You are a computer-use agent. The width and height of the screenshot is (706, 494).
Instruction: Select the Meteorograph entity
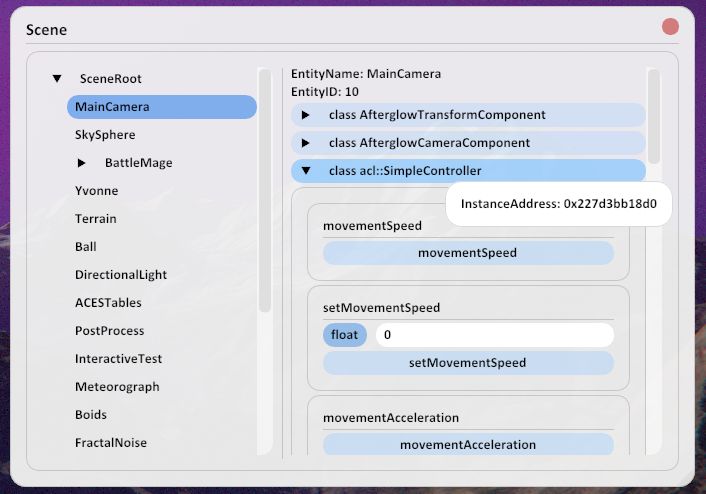point(117,387)
